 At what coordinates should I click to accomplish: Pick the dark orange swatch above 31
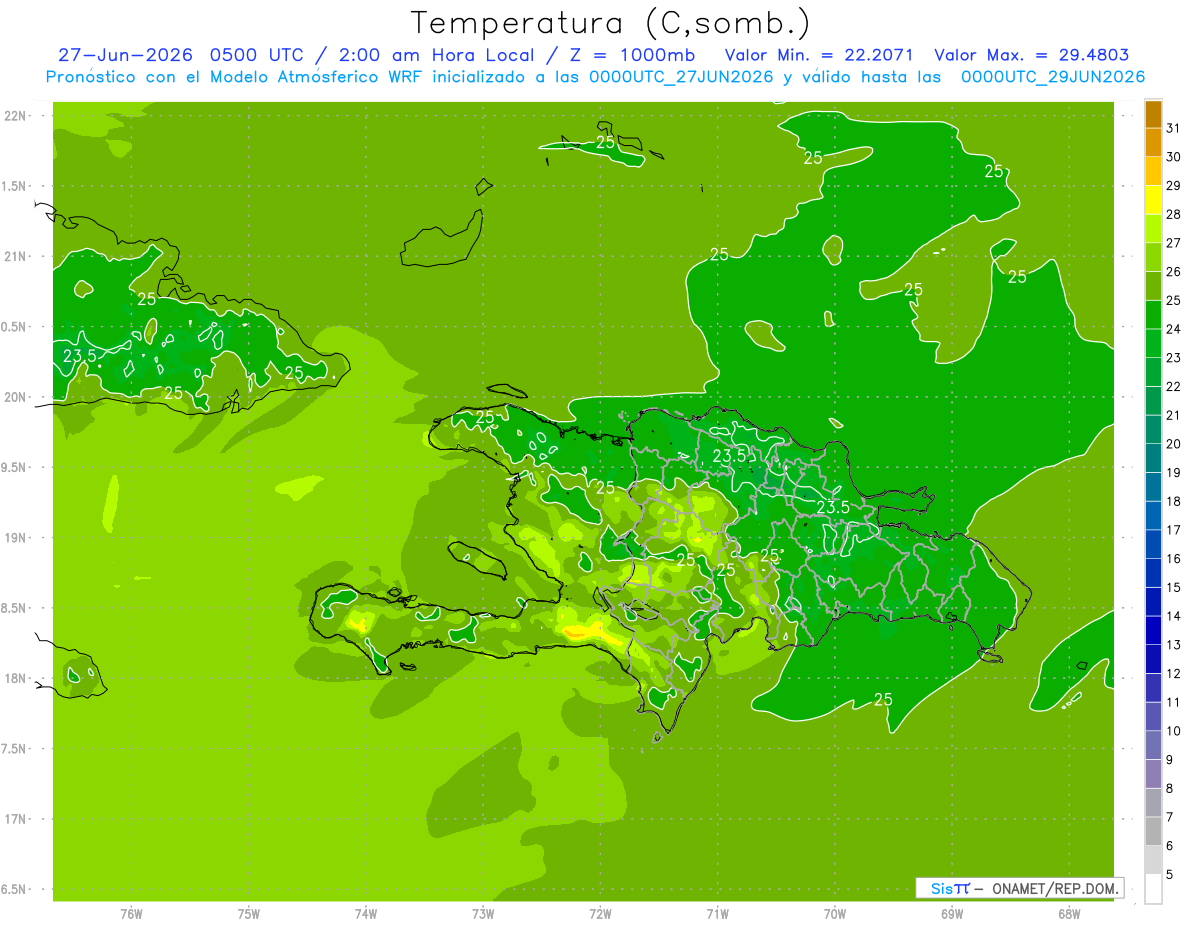tap(1153, 114)
